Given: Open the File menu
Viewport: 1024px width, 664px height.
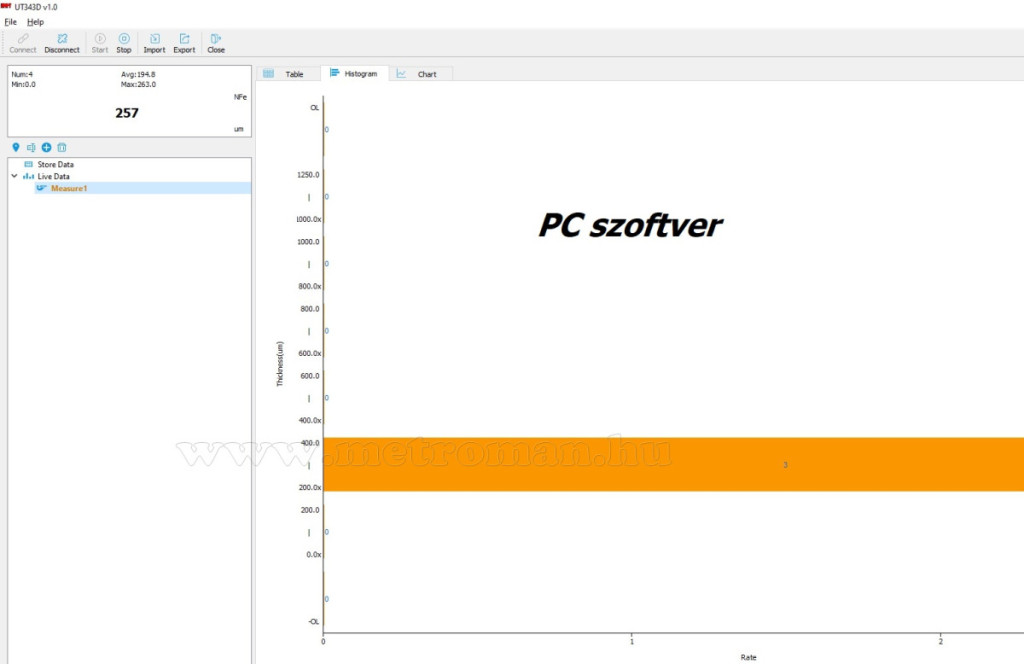Looking at the screenshot, I should 10,21.
